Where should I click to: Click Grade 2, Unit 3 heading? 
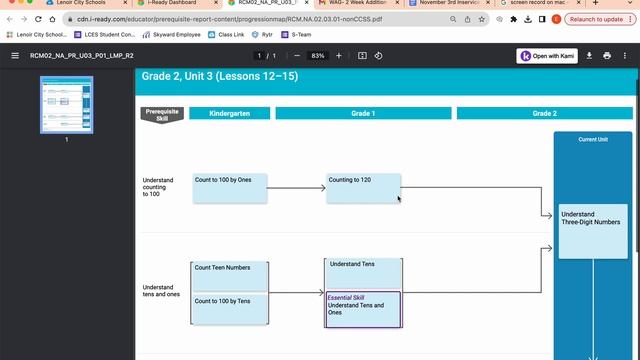(220, 76)
